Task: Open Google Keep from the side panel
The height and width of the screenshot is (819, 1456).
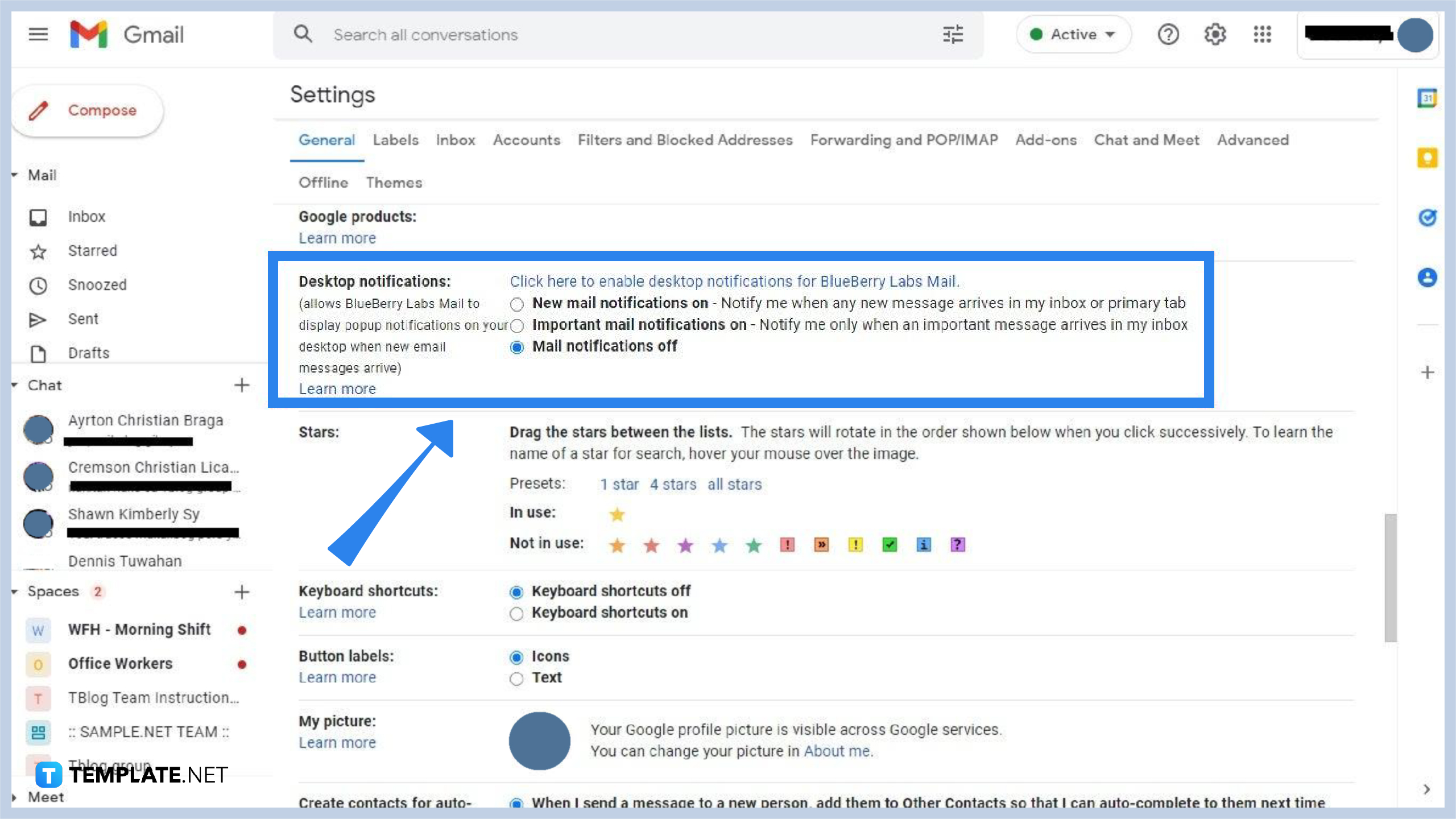Action: [x=1427, y=158]
